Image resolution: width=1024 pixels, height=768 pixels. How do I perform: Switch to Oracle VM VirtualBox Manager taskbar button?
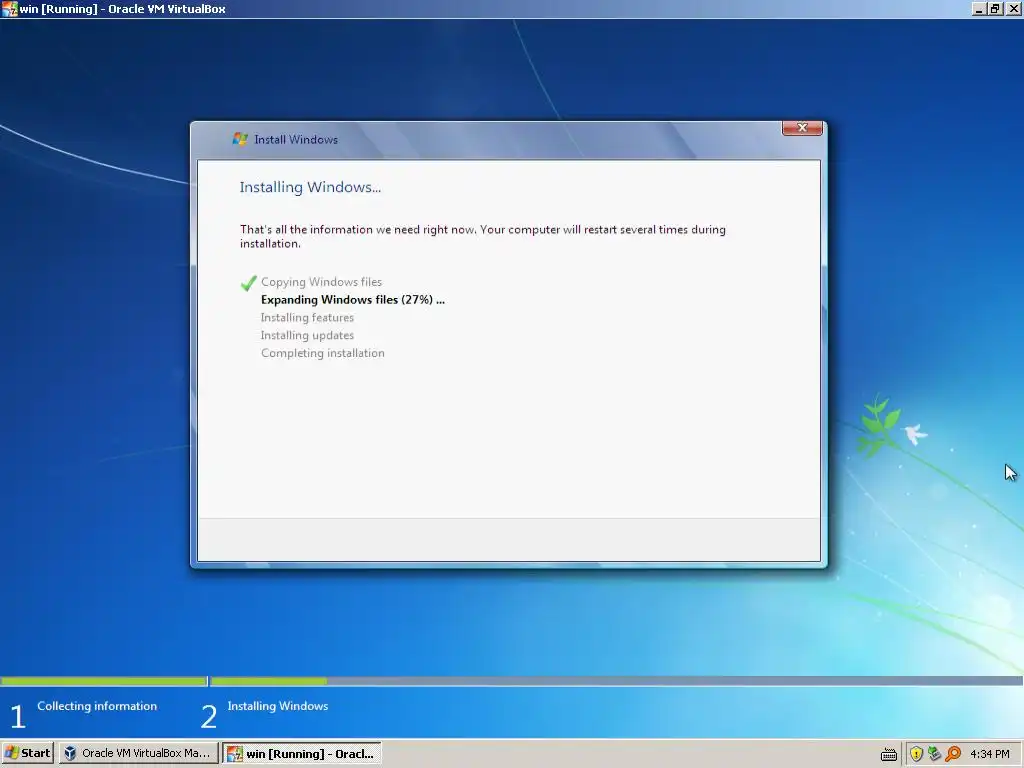coord(138,753)
